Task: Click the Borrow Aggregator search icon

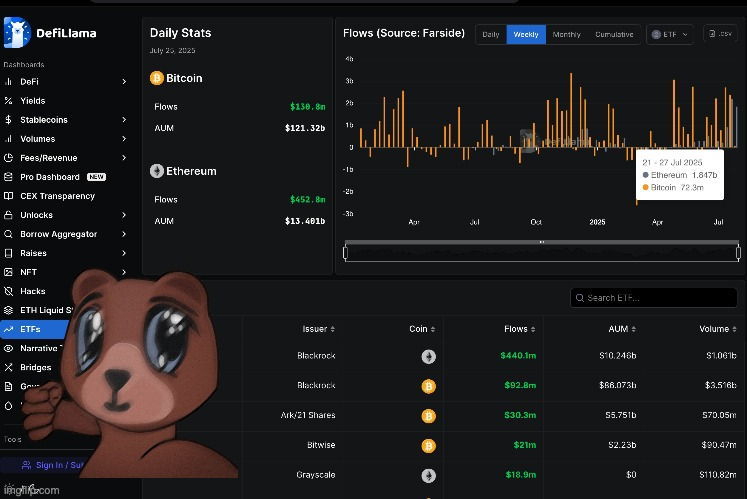Action: coord(8,234)
